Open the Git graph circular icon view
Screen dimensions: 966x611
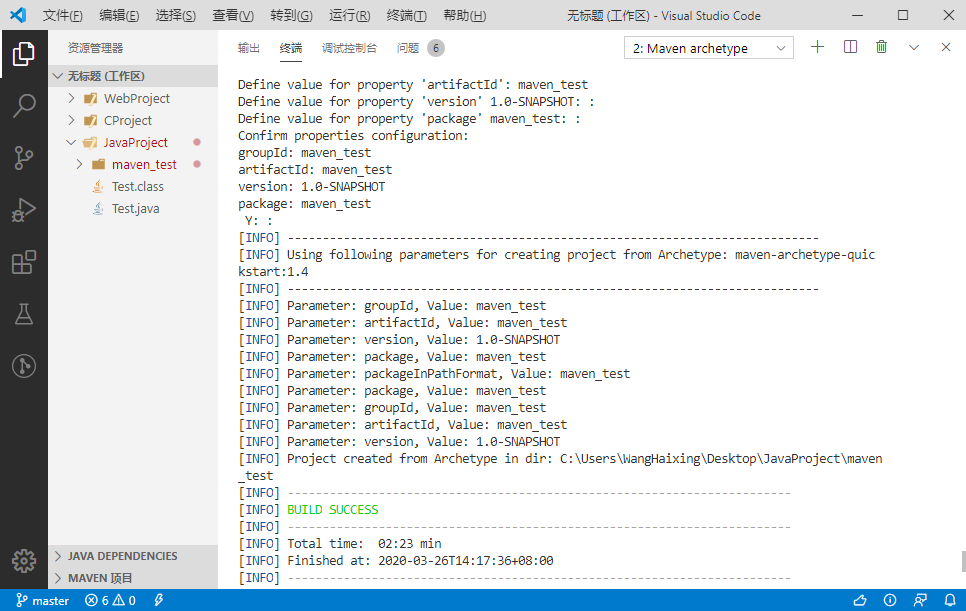23,366
